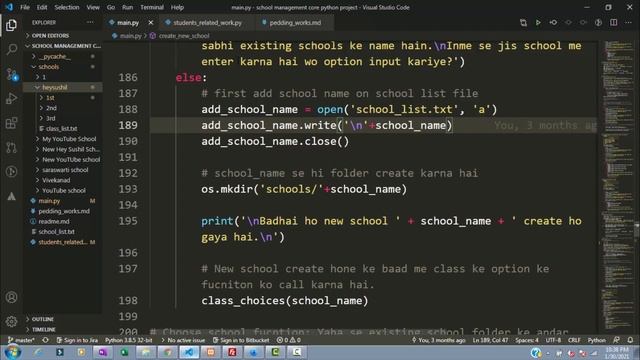Click the errors and warnings counter
This screenshot has width=640, height=360.
pyautogui.click(x=289, y=340)
